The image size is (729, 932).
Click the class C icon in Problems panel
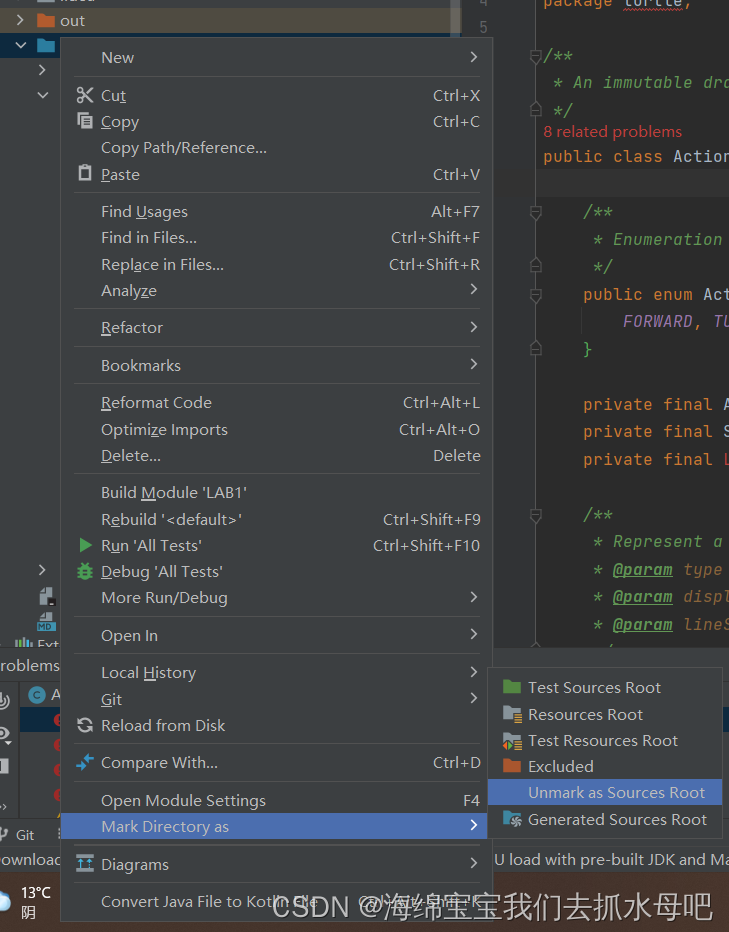coord(37,694)
